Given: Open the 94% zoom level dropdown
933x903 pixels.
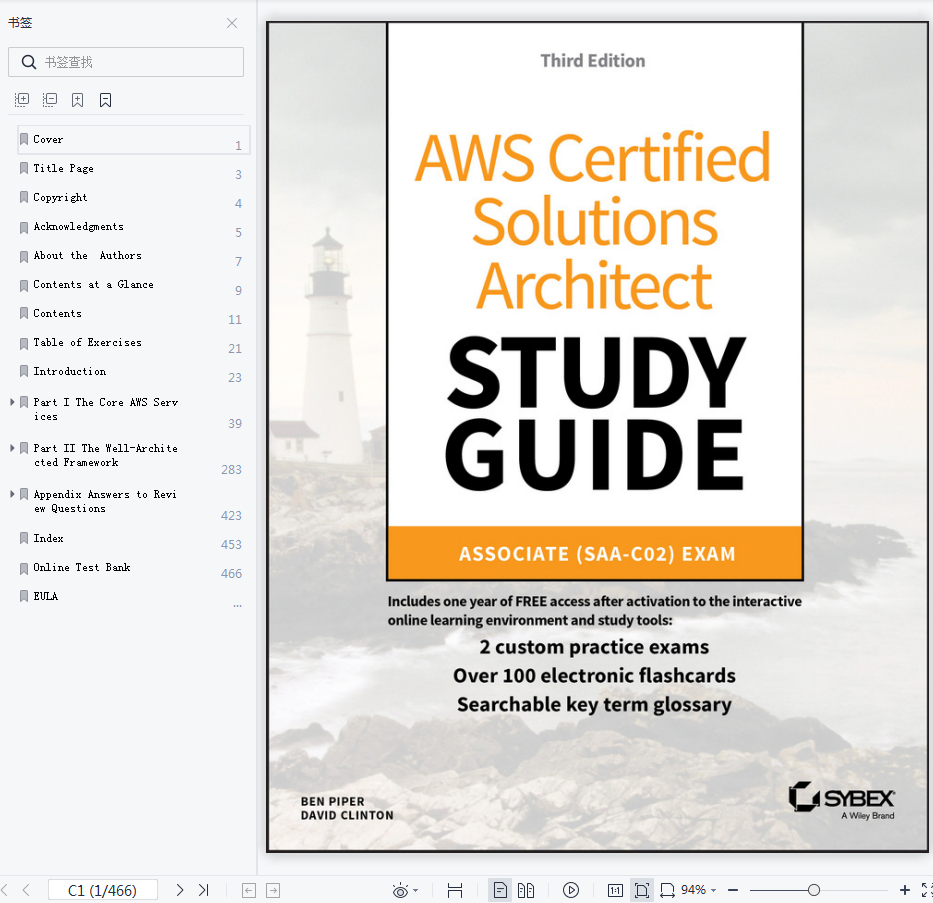Looking at the screenshot, I should tap(698, 890).
